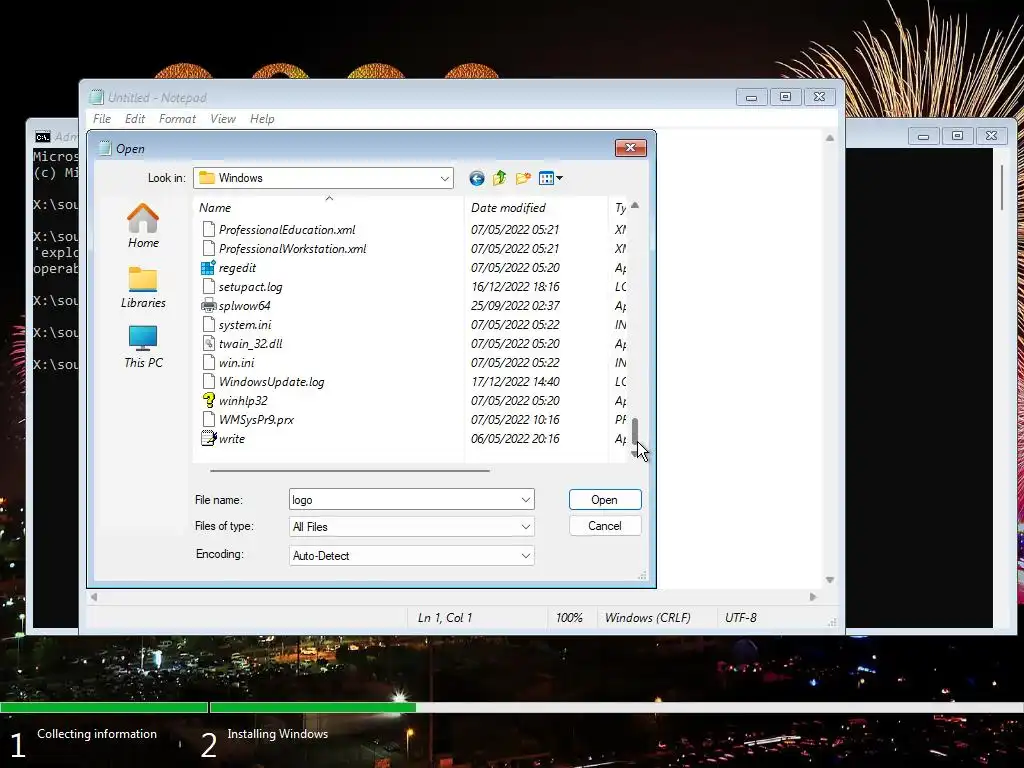1024x768 pixels.
Task: Click Notepad's vertical scroll-down arrow
Action: [829, 580]
